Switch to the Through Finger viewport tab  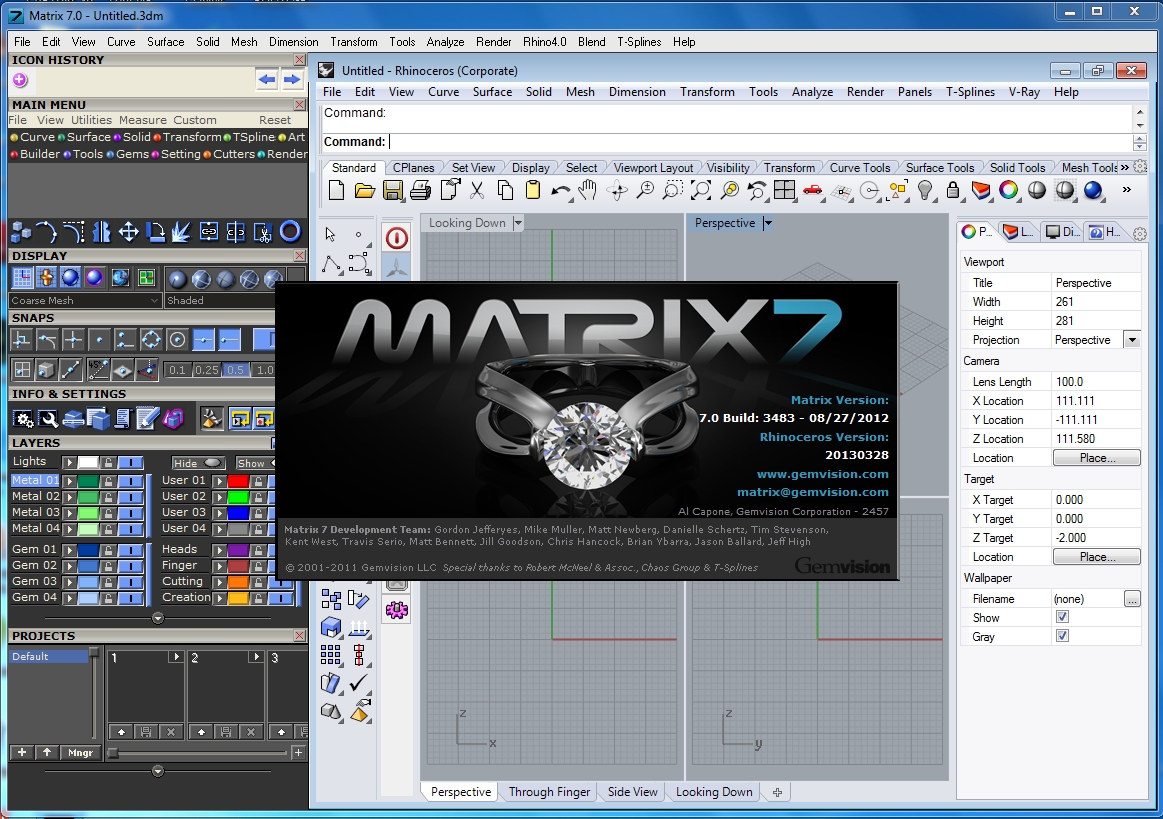tap(549, 792)
